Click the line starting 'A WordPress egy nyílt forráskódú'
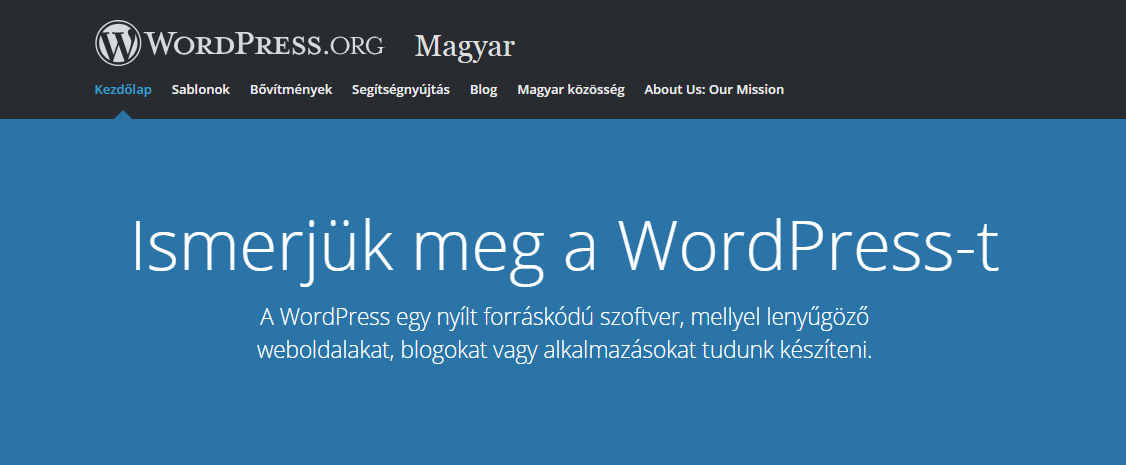Image resolution: width=1126 pixels, height=465 pixels. pyautogui.click(x=564, y=317)
